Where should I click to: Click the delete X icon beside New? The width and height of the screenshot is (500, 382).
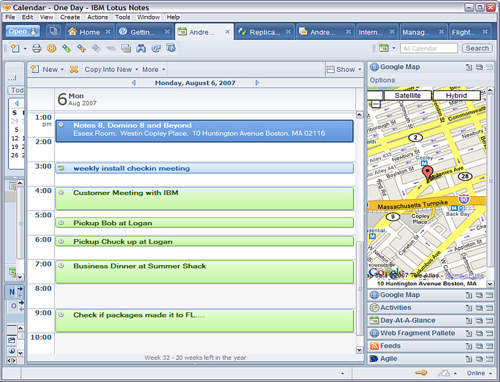point(74,69)
